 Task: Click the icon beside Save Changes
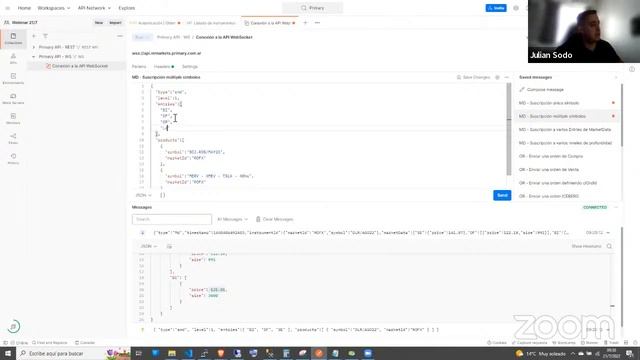click(497, 77)
